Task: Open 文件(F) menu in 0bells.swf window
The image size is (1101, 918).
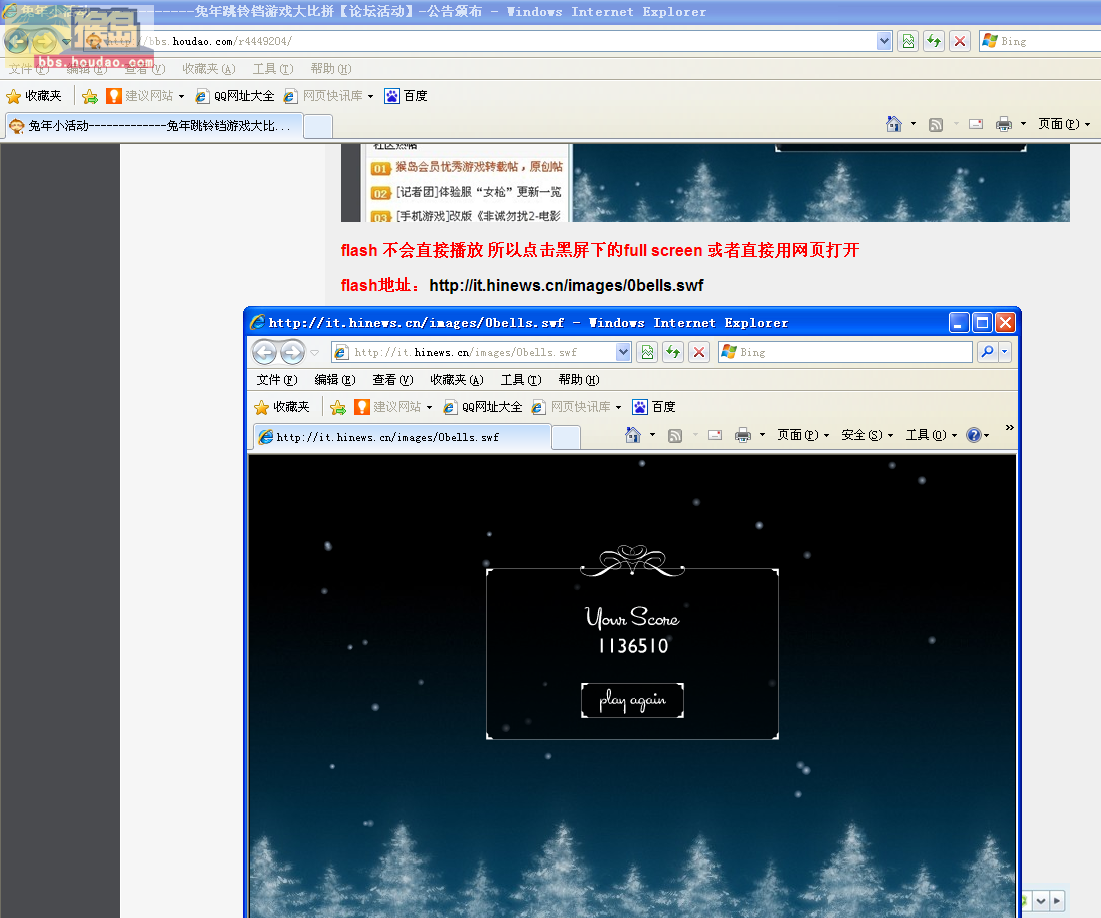Action: pyautogui.click(x=277, y=380)
